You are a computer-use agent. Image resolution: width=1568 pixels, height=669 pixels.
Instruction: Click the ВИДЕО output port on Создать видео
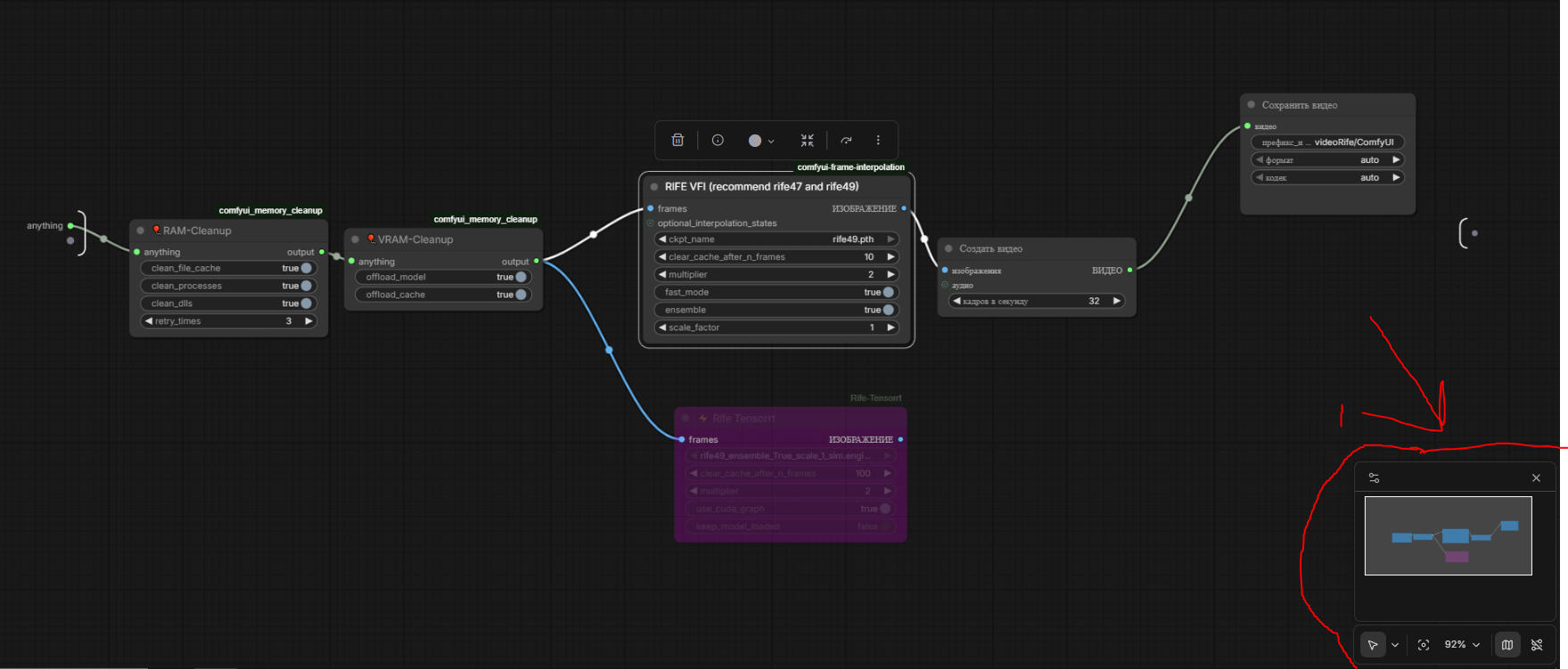pyautogui.click(x=1129, y=270)
